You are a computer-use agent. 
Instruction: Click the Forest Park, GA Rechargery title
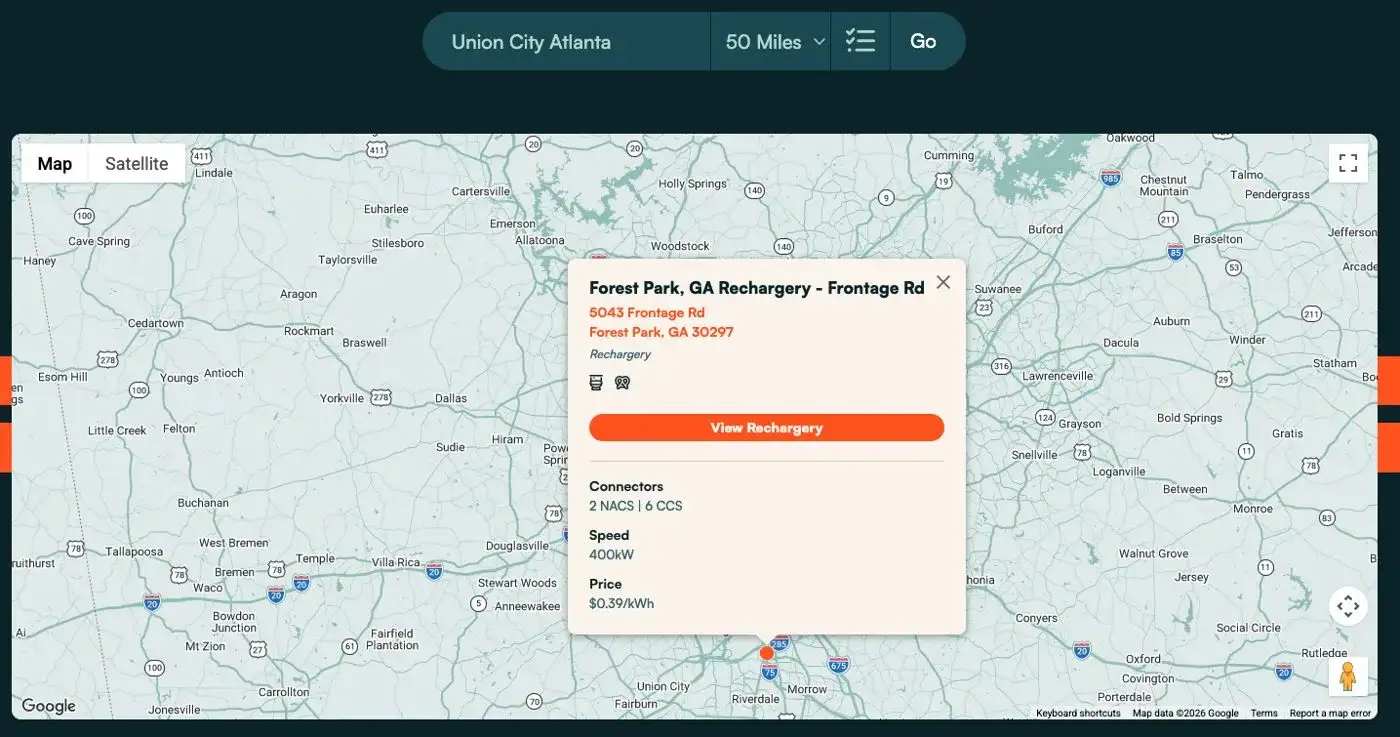[x=756, y=288]
